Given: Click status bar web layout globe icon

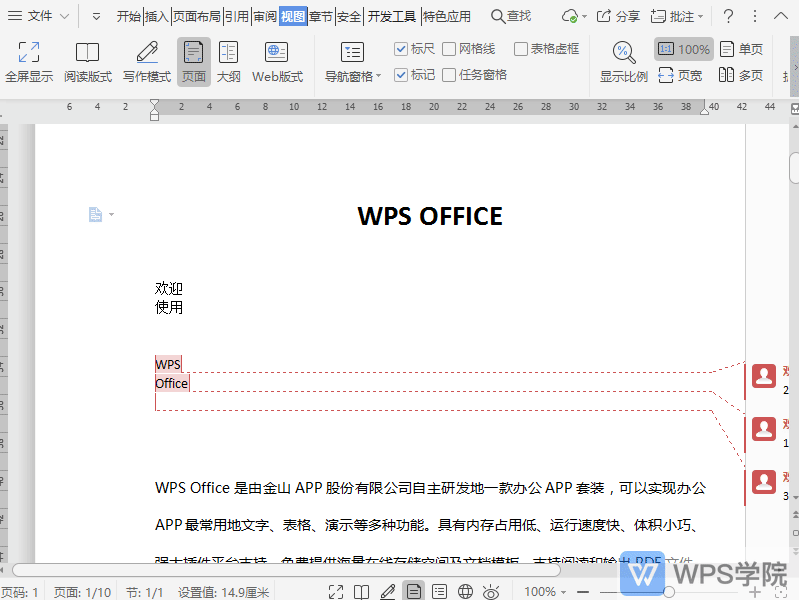Looking at the screenshot, I should (x=465, y=592).
